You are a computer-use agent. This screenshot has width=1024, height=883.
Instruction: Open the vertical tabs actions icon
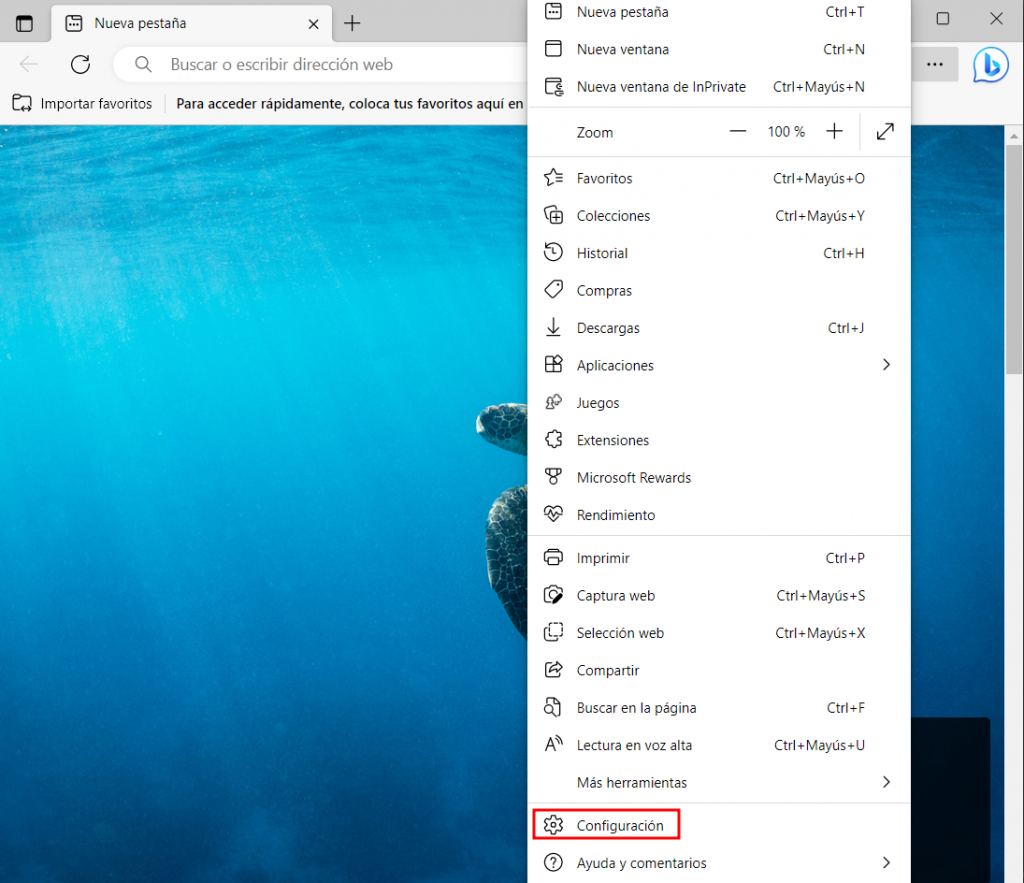pos(24,23)
